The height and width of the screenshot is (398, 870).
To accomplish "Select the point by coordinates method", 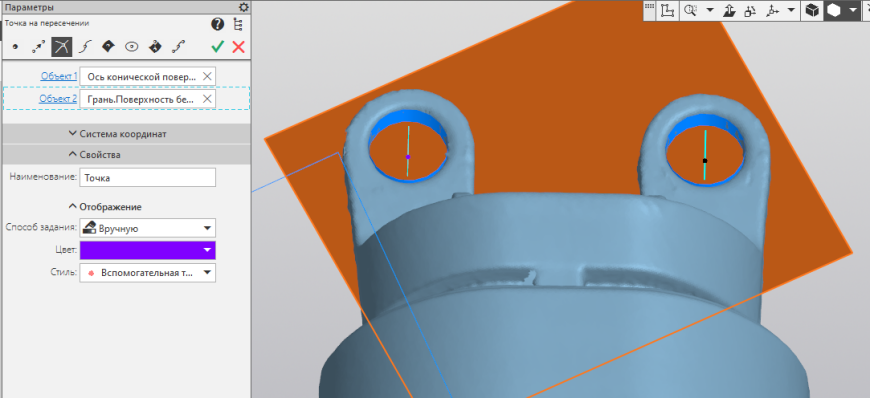I will [x=15, y=47].
